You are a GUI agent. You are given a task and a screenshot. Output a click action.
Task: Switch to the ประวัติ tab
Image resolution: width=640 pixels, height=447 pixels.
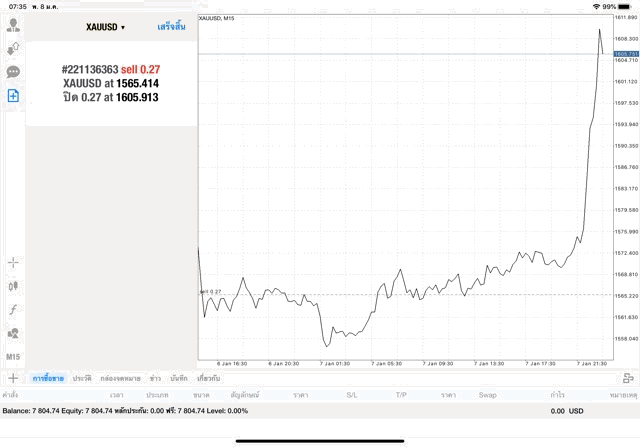tap(81, 378)
